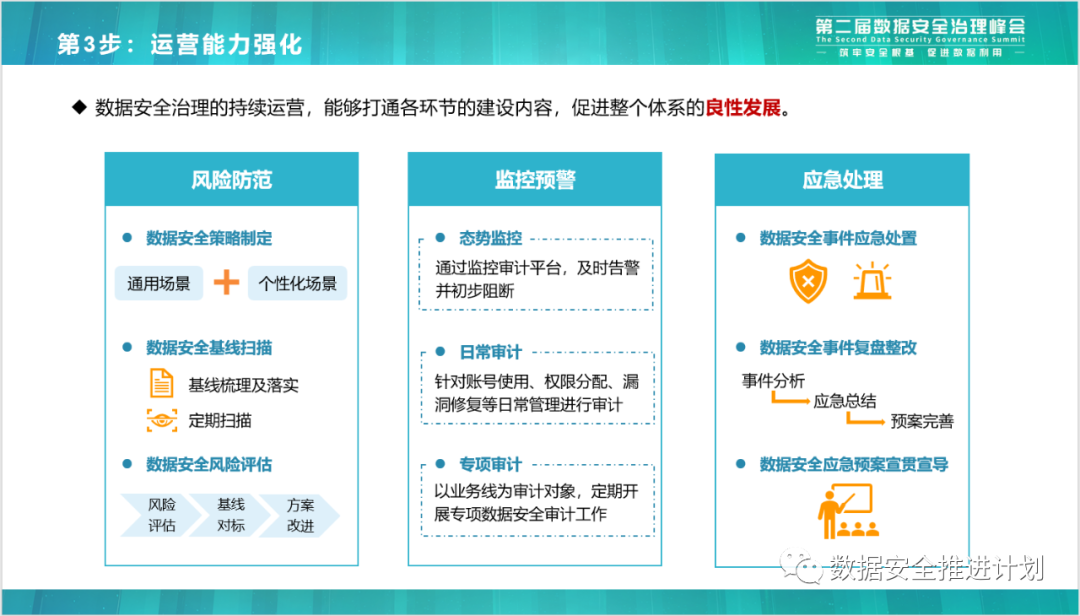Screen dimensions: 1080x616
Task: Click the 专项审计 heading
Action: tap(490, 464)
